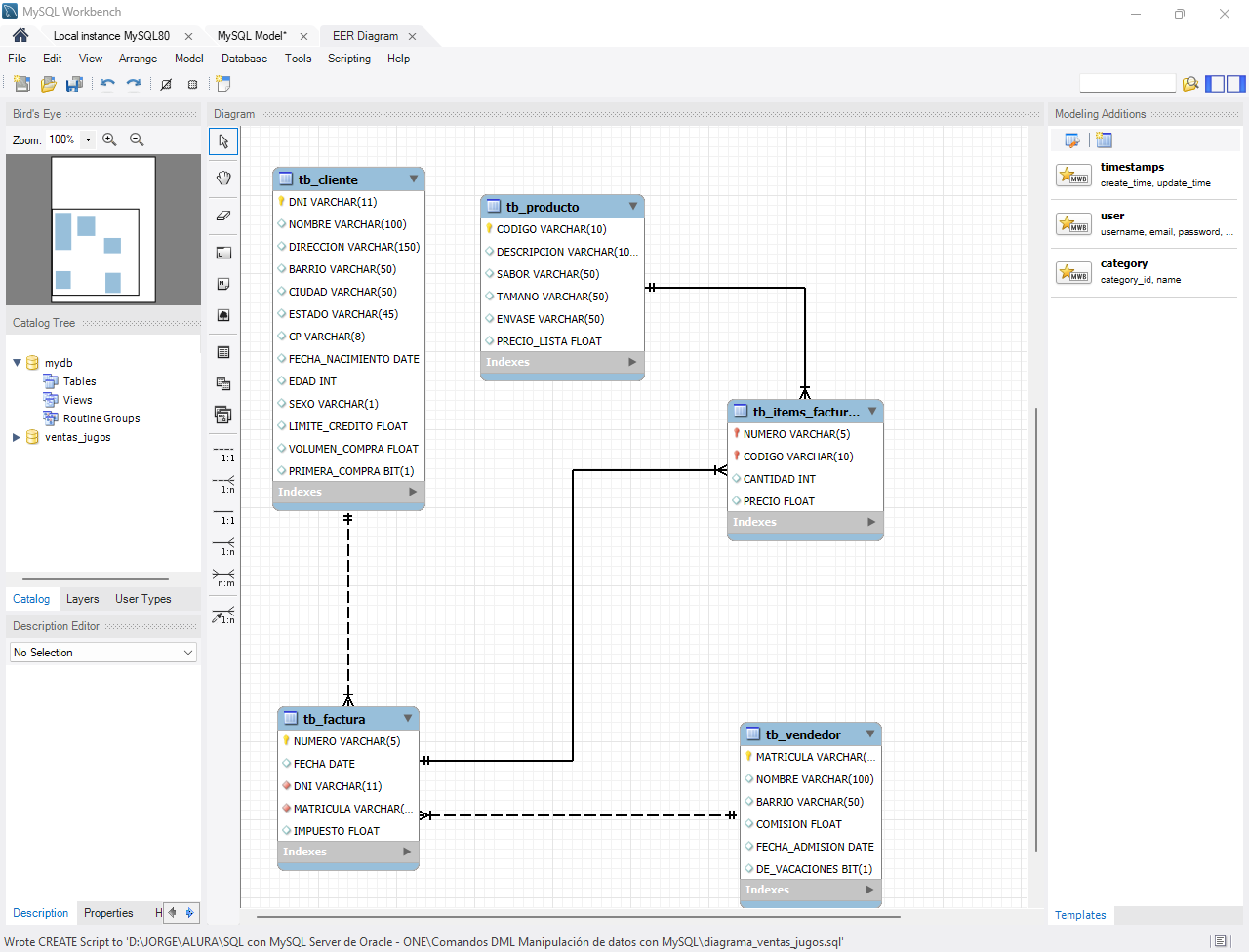Select the text Note tool
The image size is (1249, 952).
pyautogui.click(x=223, y=284)
